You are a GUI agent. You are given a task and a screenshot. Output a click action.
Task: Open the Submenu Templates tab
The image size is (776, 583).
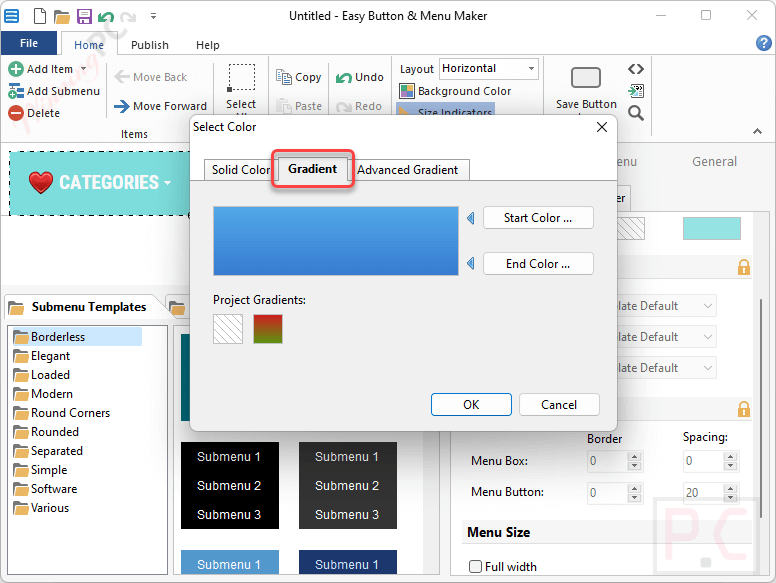click(82, 307)
